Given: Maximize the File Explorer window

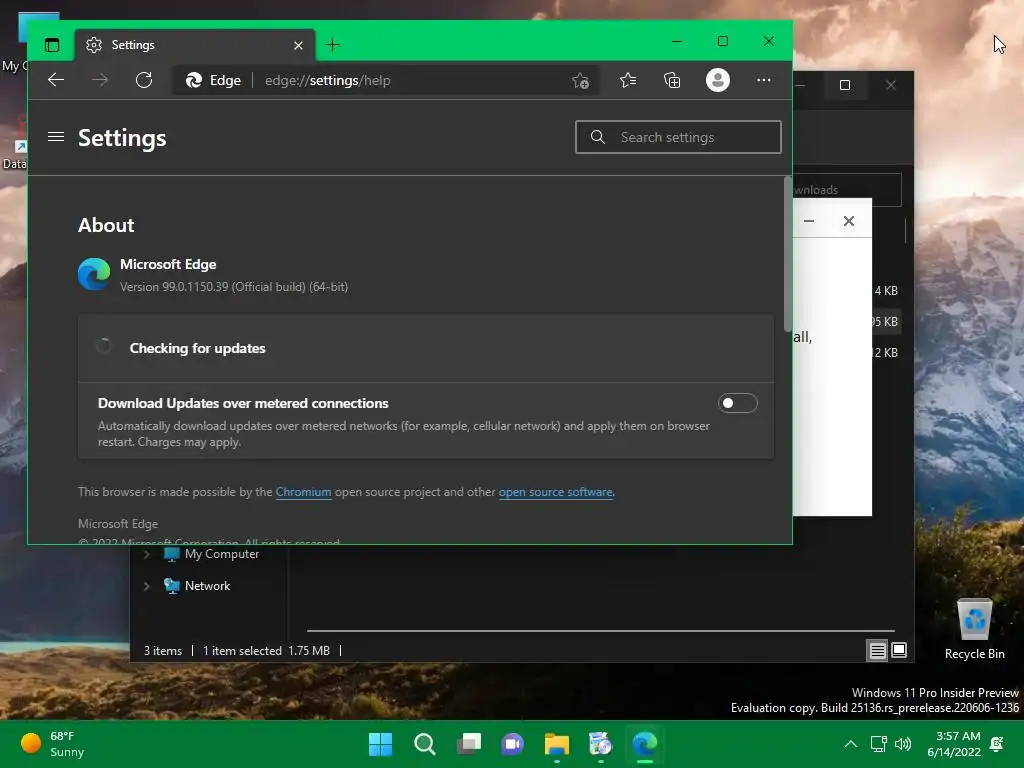Looking at the screenshot, I should 845,86.
